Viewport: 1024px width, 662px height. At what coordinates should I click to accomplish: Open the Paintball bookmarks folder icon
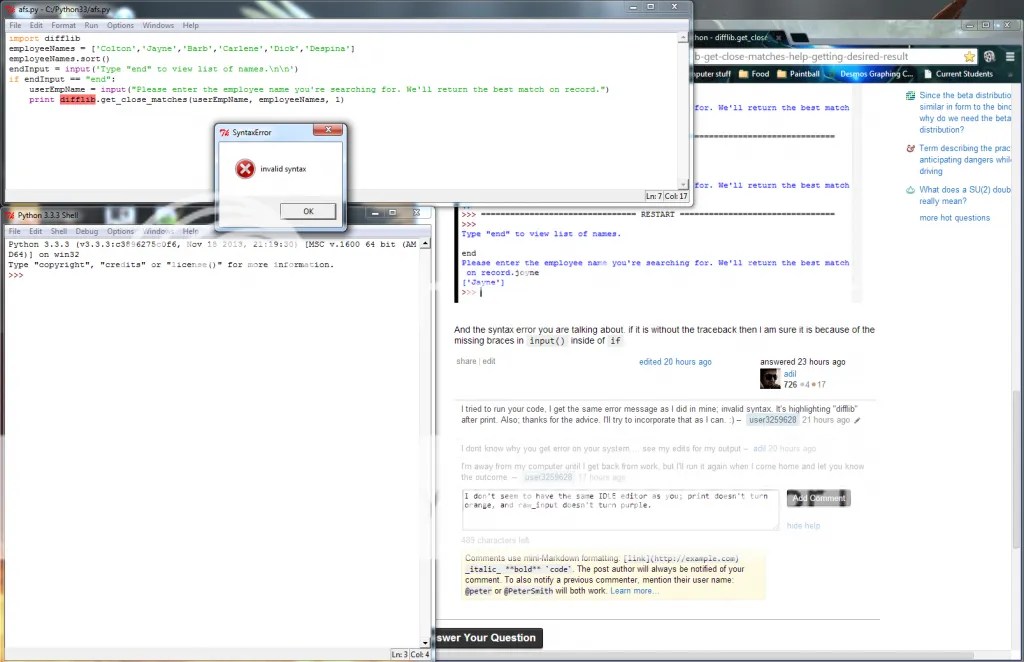[x=780, y=74]
